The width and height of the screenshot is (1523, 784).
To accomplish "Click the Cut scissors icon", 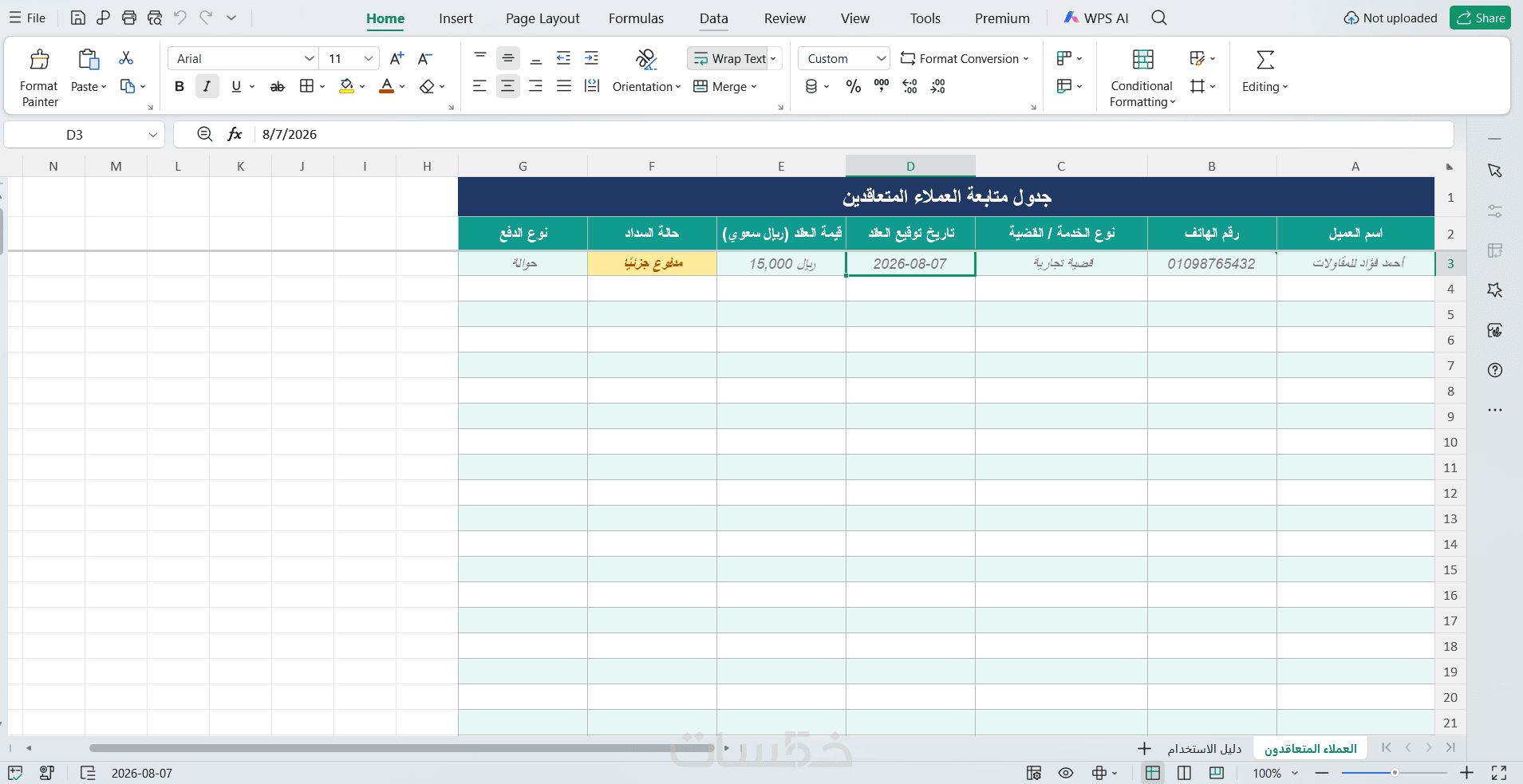I will [x=126, y=58].
